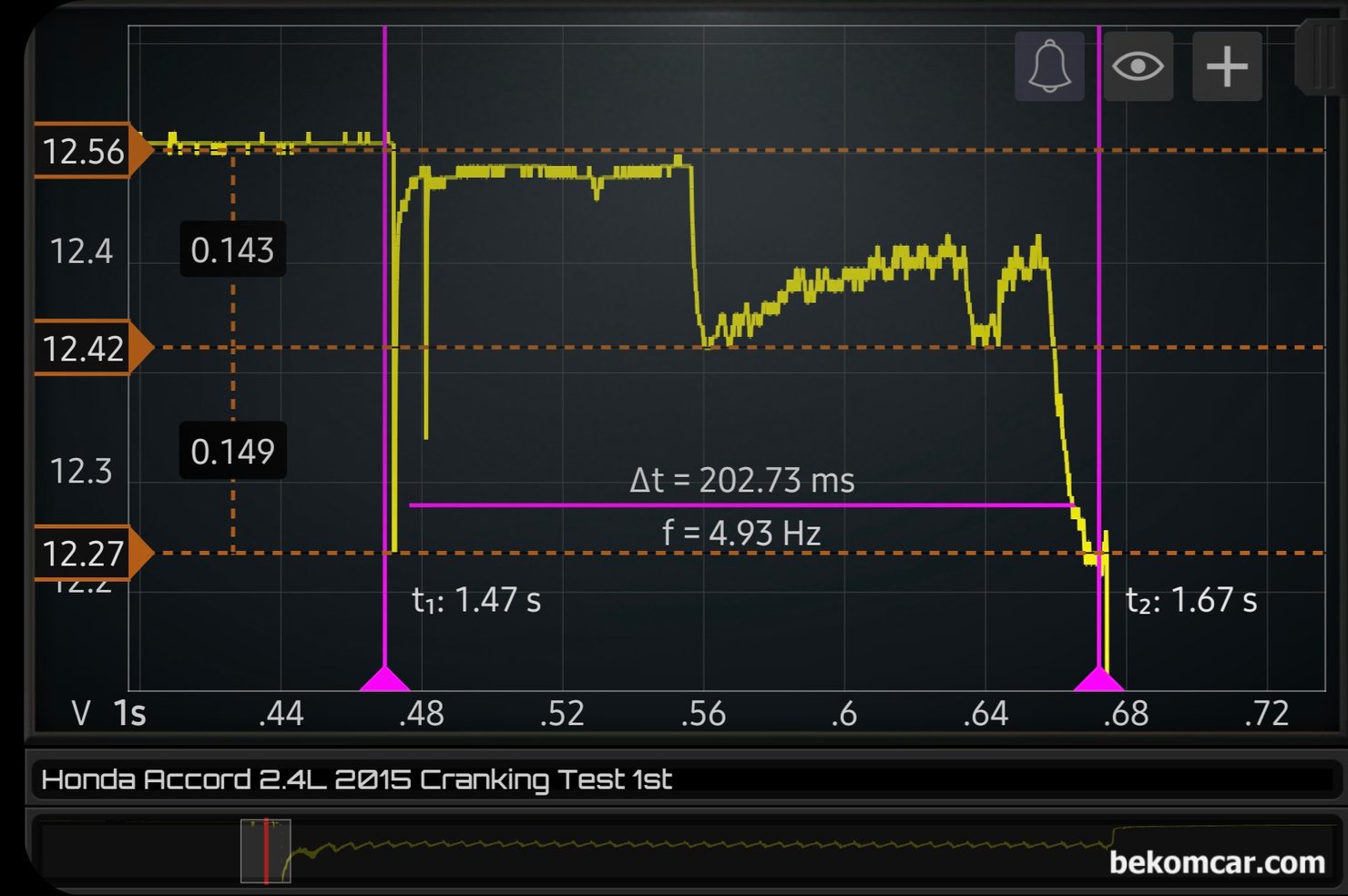Viewport: 1348px width, 896px height.
Task: Click the 0.143 voltage delta label
Action: (x=232, y=249)
